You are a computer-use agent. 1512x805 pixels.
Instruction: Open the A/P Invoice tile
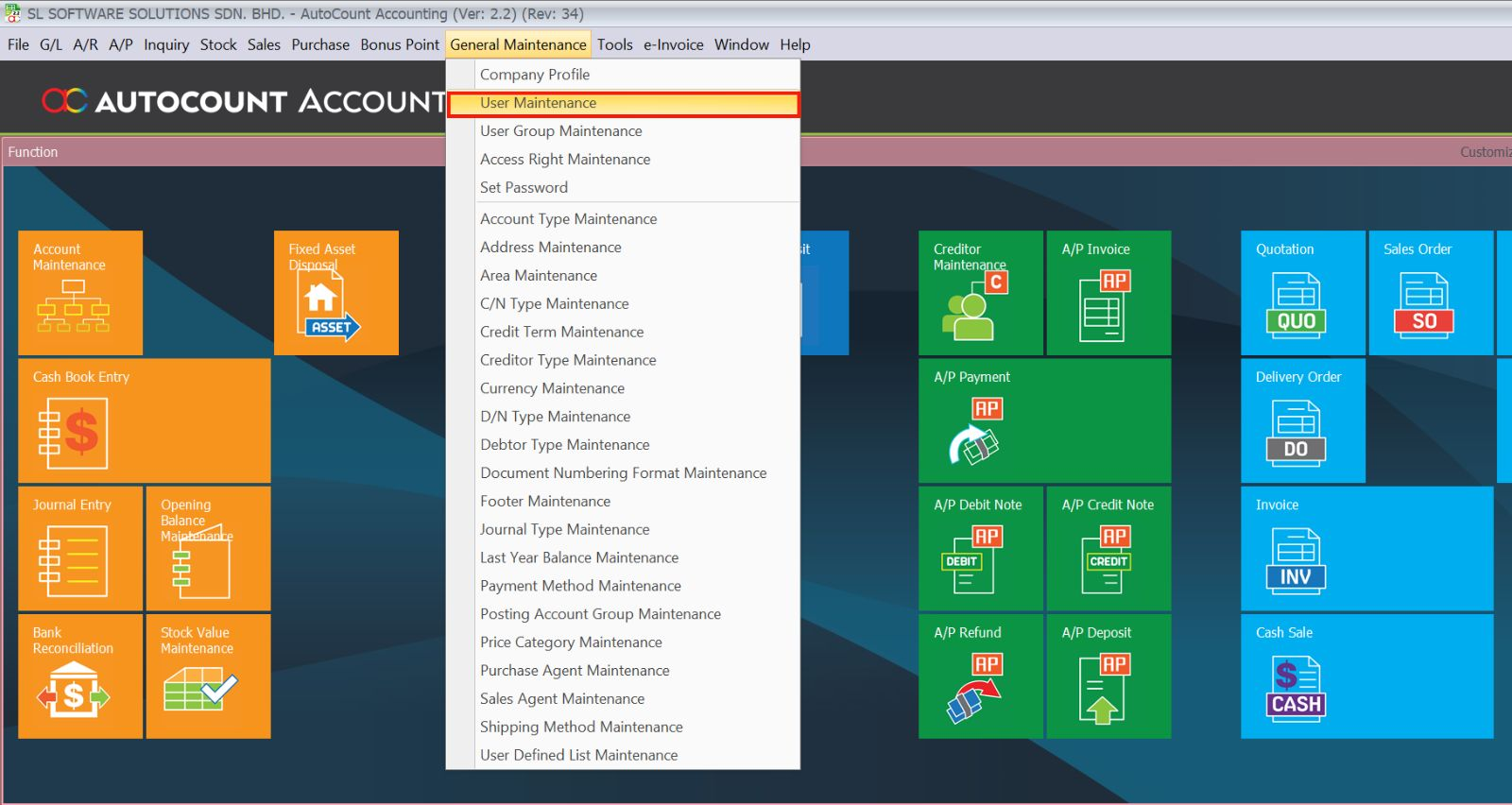point(1108,293)
